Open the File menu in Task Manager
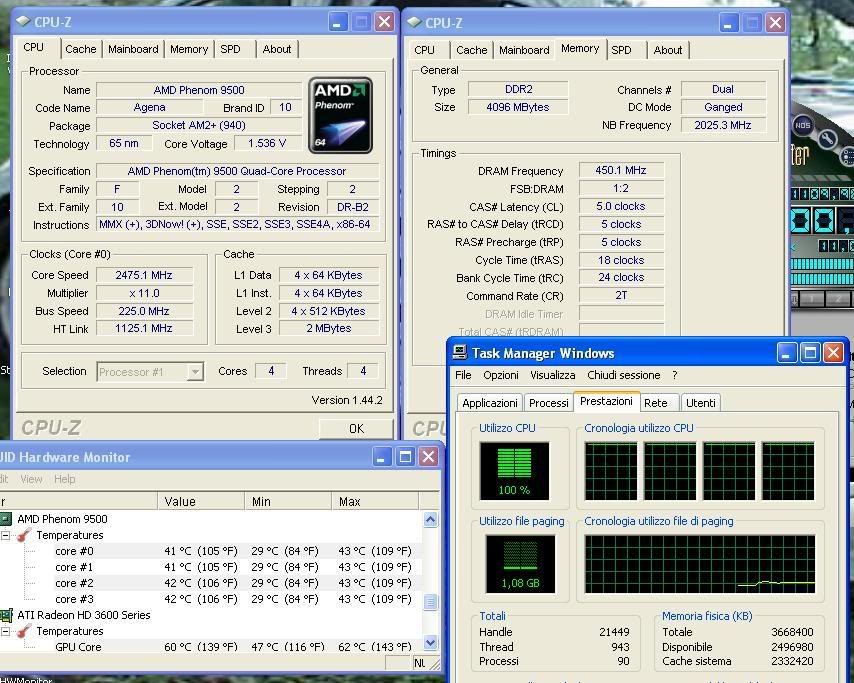 [463, 375]
